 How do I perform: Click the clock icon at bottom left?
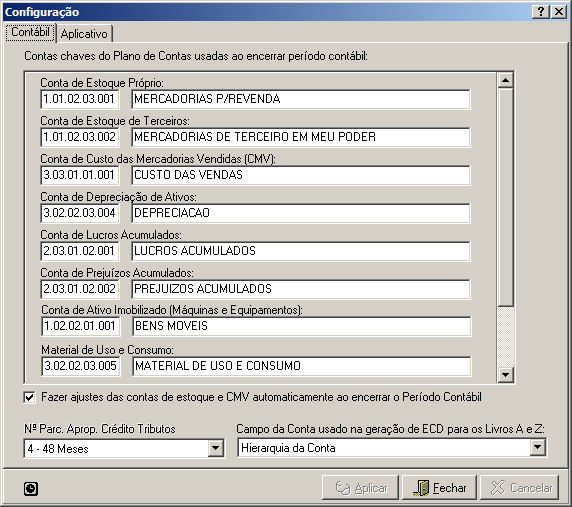[31, 489]
